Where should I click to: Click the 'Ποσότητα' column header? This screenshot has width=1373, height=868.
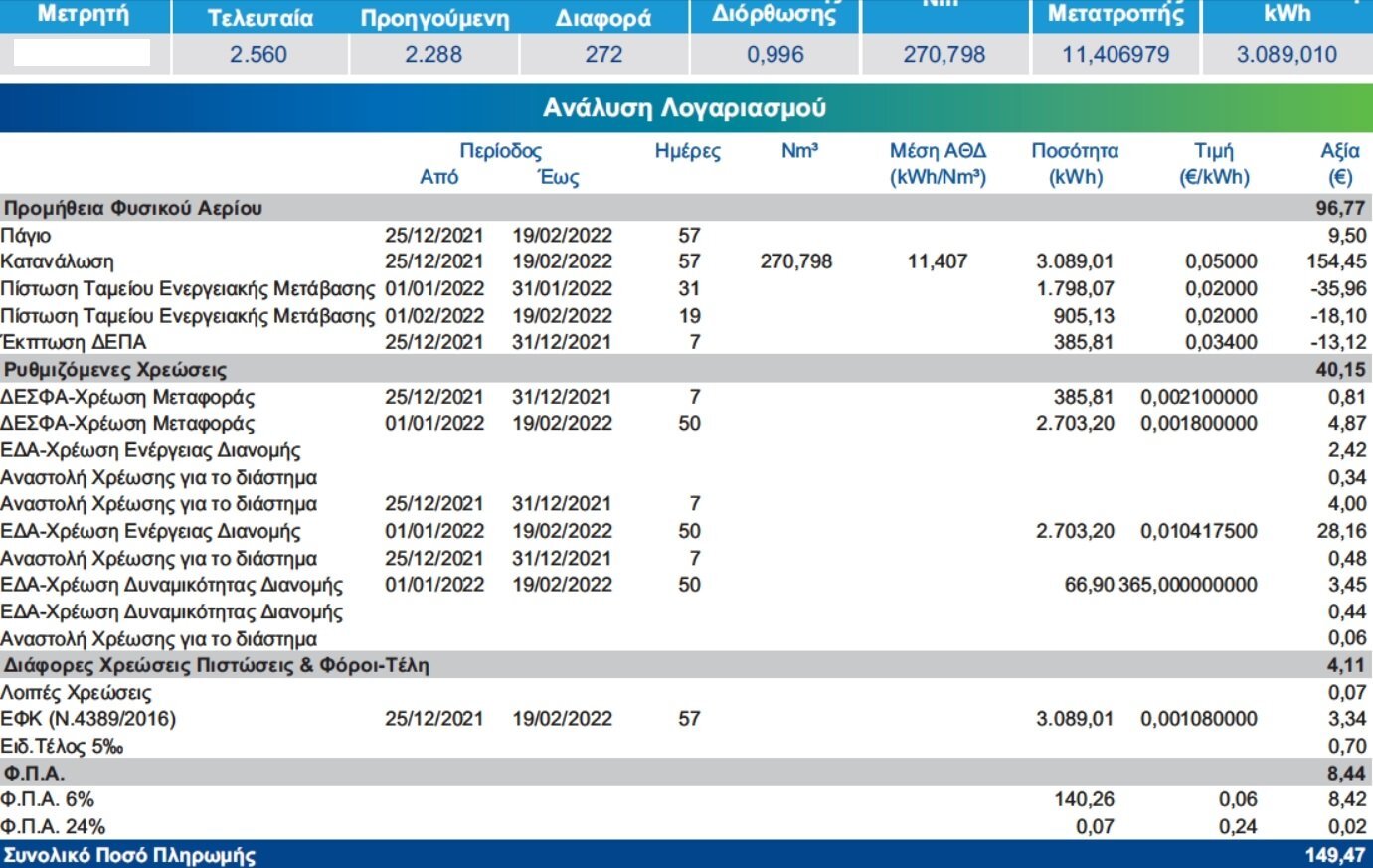pos(1075,151)
